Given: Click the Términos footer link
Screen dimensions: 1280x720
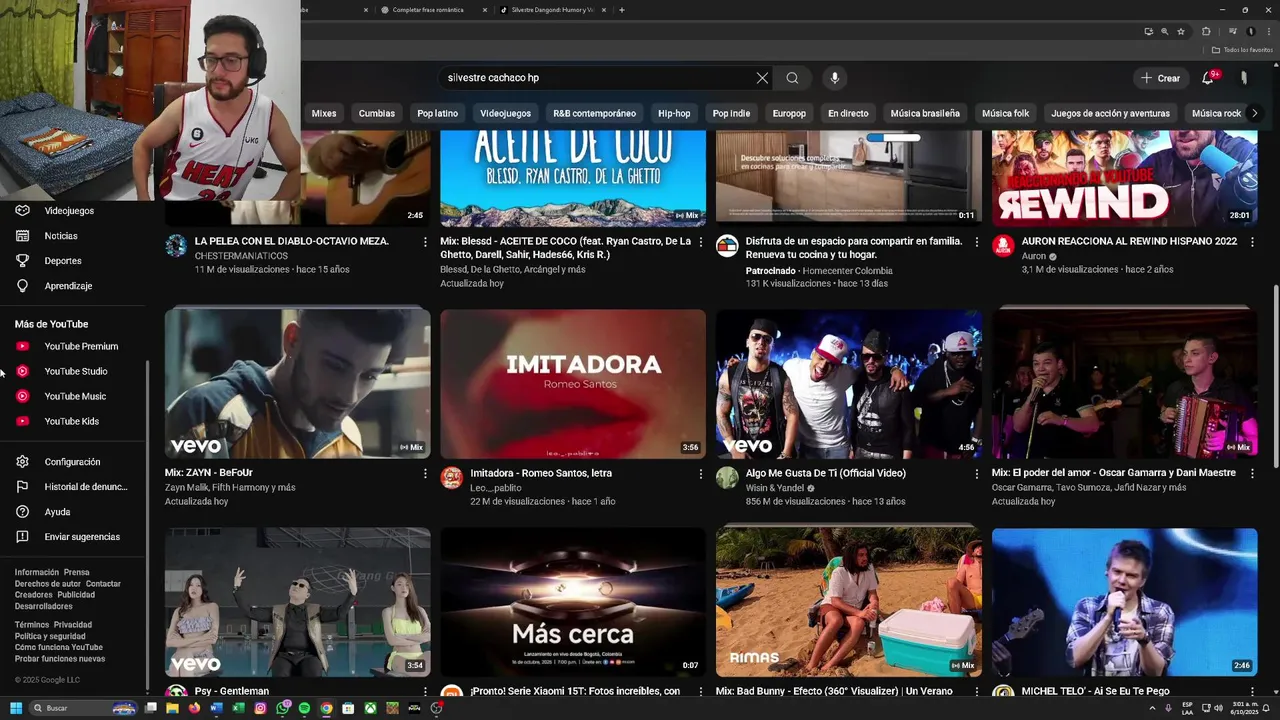Looking at the screenshot, I should (32, 625).
